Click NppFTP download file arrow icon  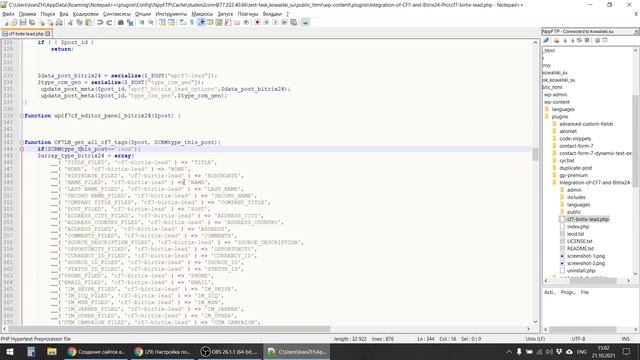[x=565, y=40]
